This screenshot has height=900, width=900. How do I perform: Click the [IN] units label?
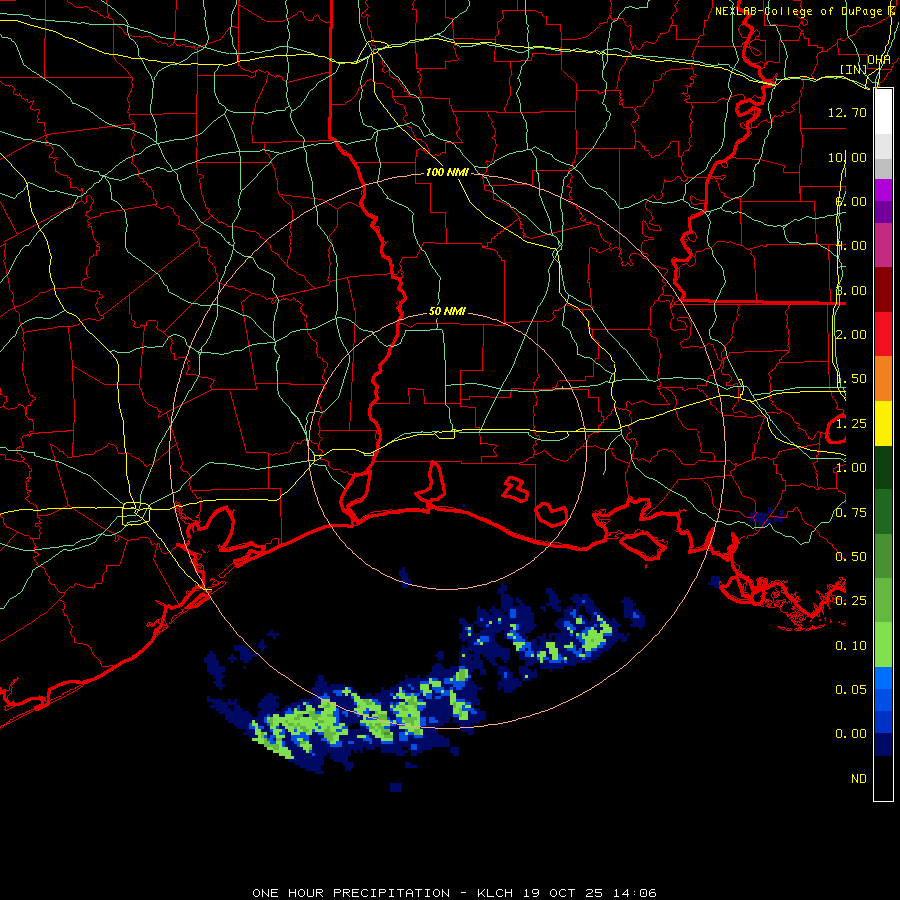(x=854, y=69)
